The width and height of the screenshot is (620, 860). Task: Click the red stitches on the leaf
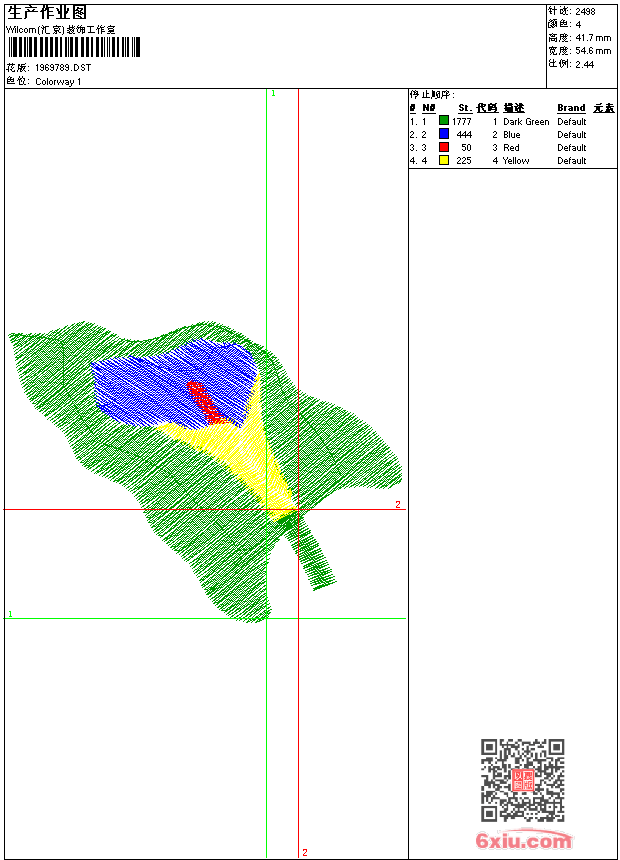click(x=203, y=400)
